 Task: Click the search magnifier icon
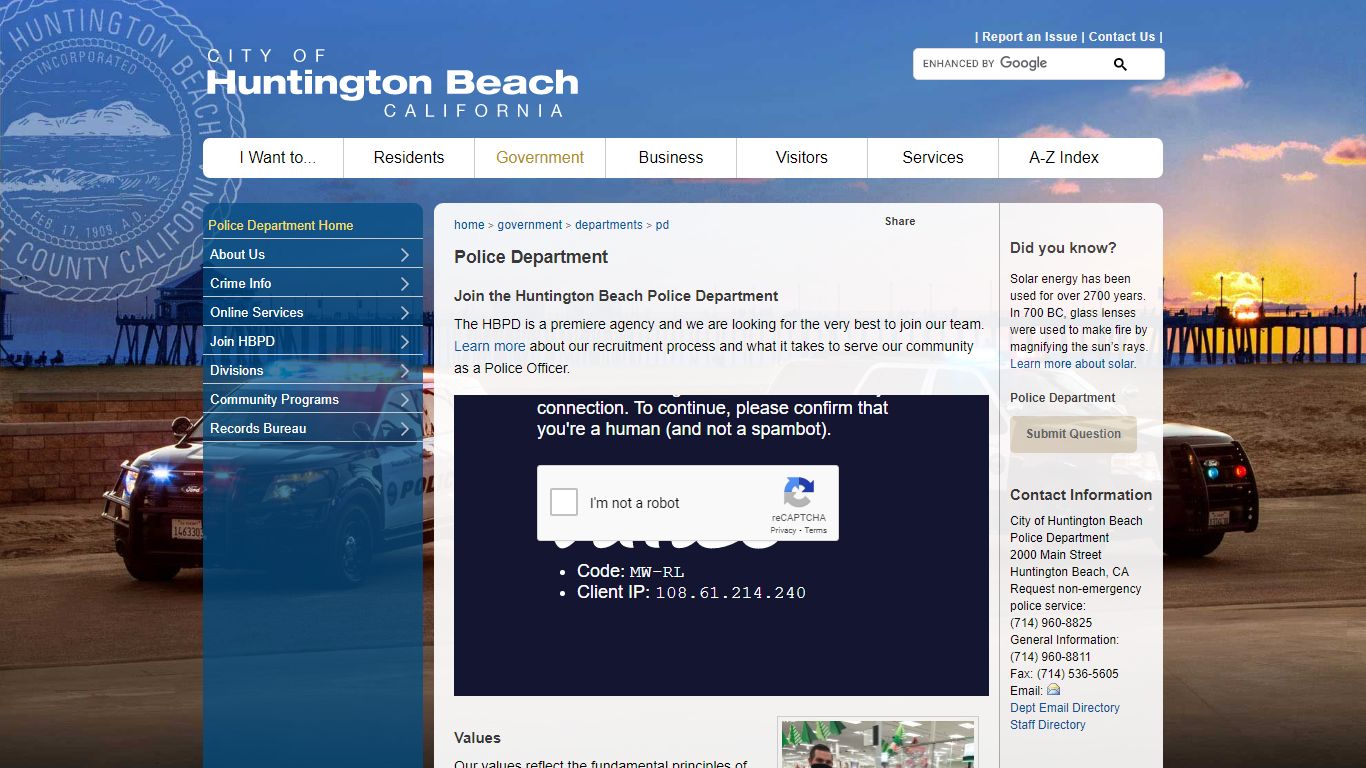[1119, 63]
